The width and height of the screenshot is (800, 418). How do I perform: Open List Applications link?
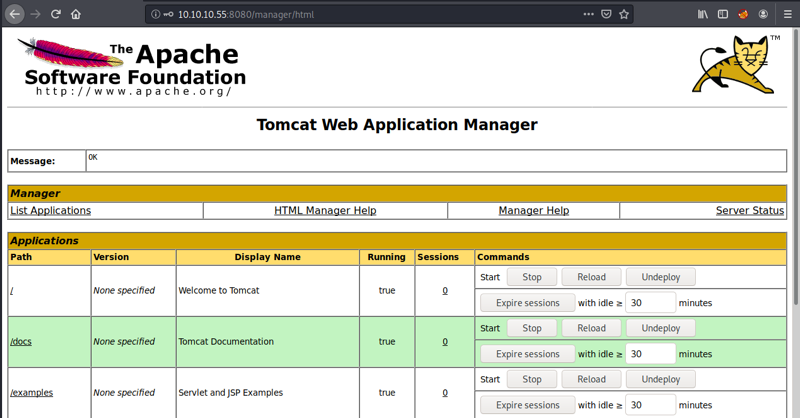(x=51, y=210)
